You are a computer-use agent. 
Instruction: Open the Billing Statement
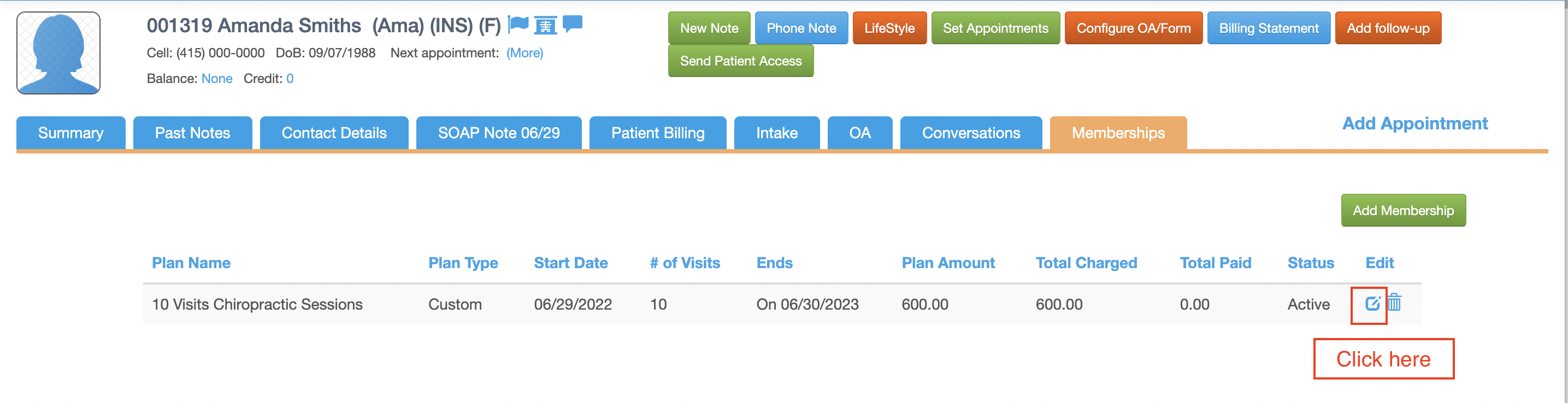pyautogui.click(x=1269, y=28)
